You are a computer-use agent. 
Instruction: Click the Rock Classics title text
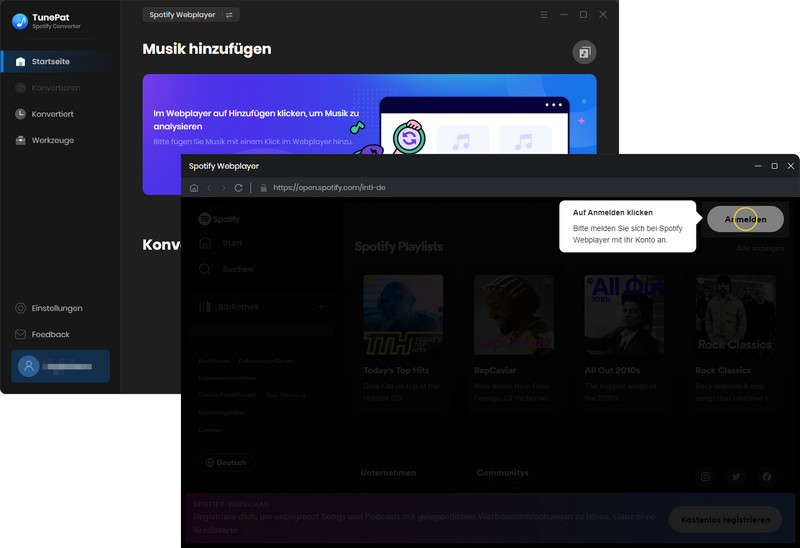pos(723,370)
